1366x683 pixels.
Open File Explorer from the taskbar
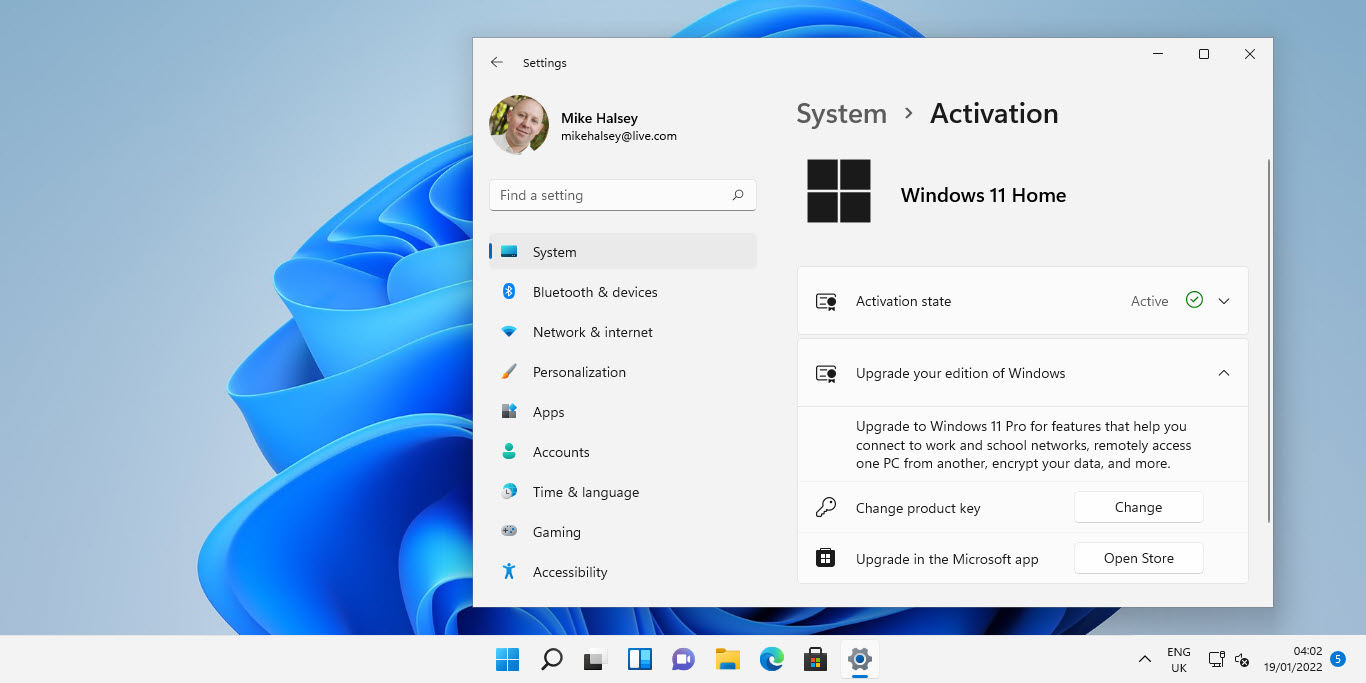click(x=727, y=659)
